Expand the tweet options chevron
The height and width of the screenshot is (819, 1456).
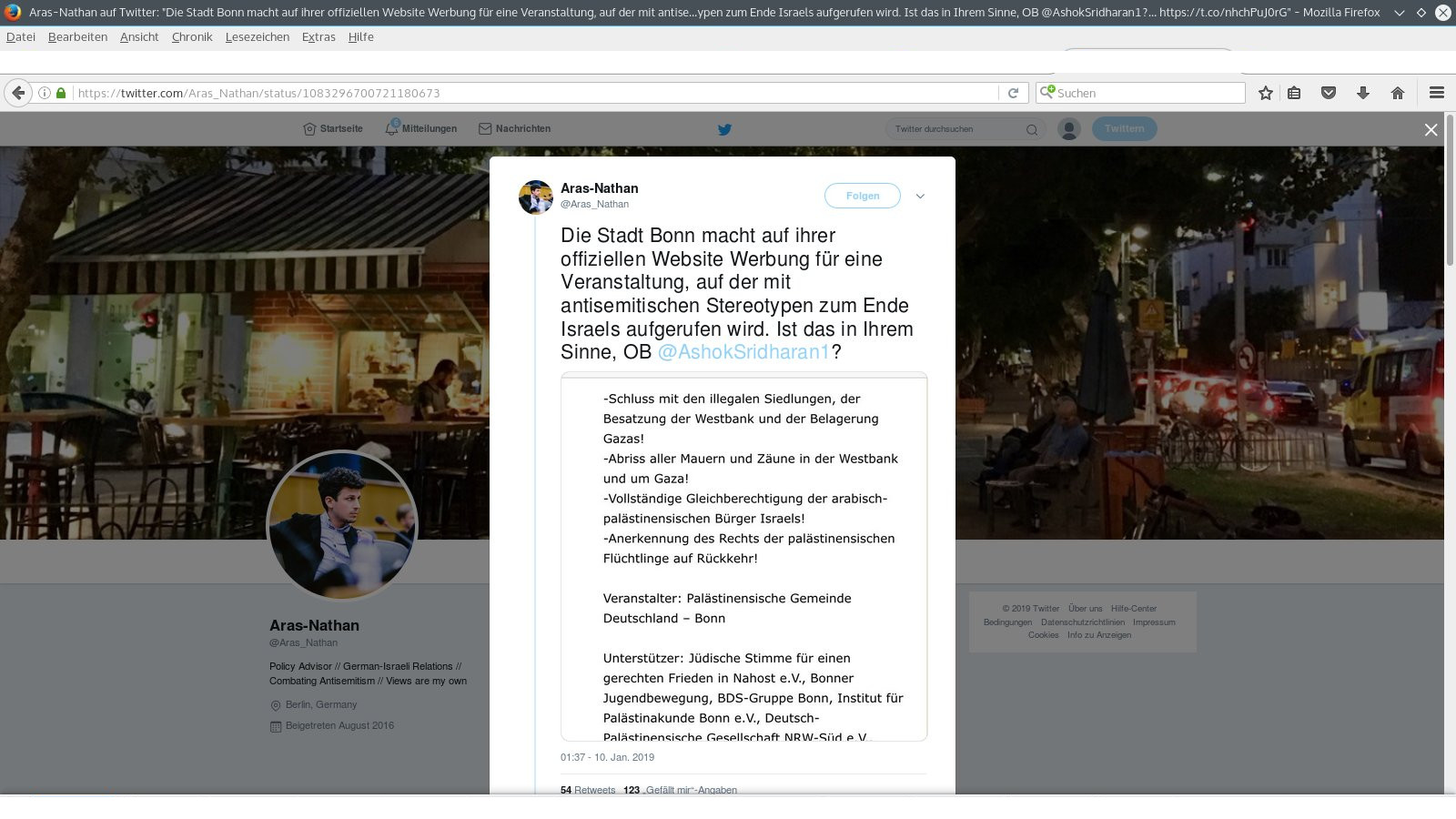tap(920, 197)
